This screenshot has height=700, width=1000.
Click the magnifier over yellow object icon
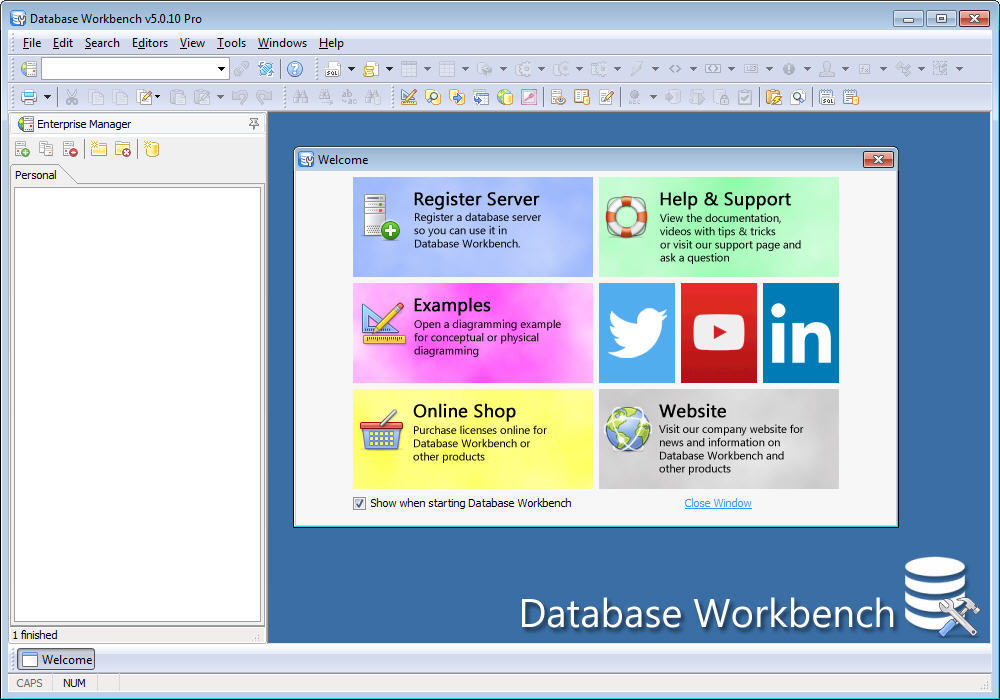(432, 98)
